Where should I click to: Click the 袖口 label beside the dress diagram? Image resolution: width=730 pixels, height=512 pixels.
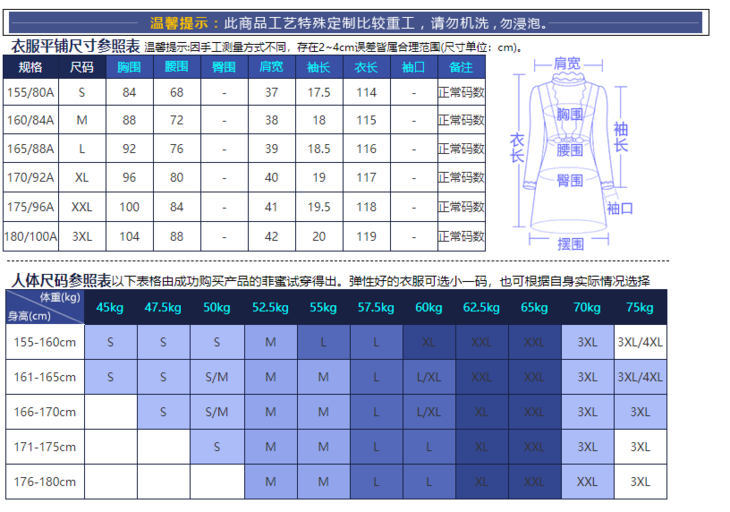pos(620,208)
